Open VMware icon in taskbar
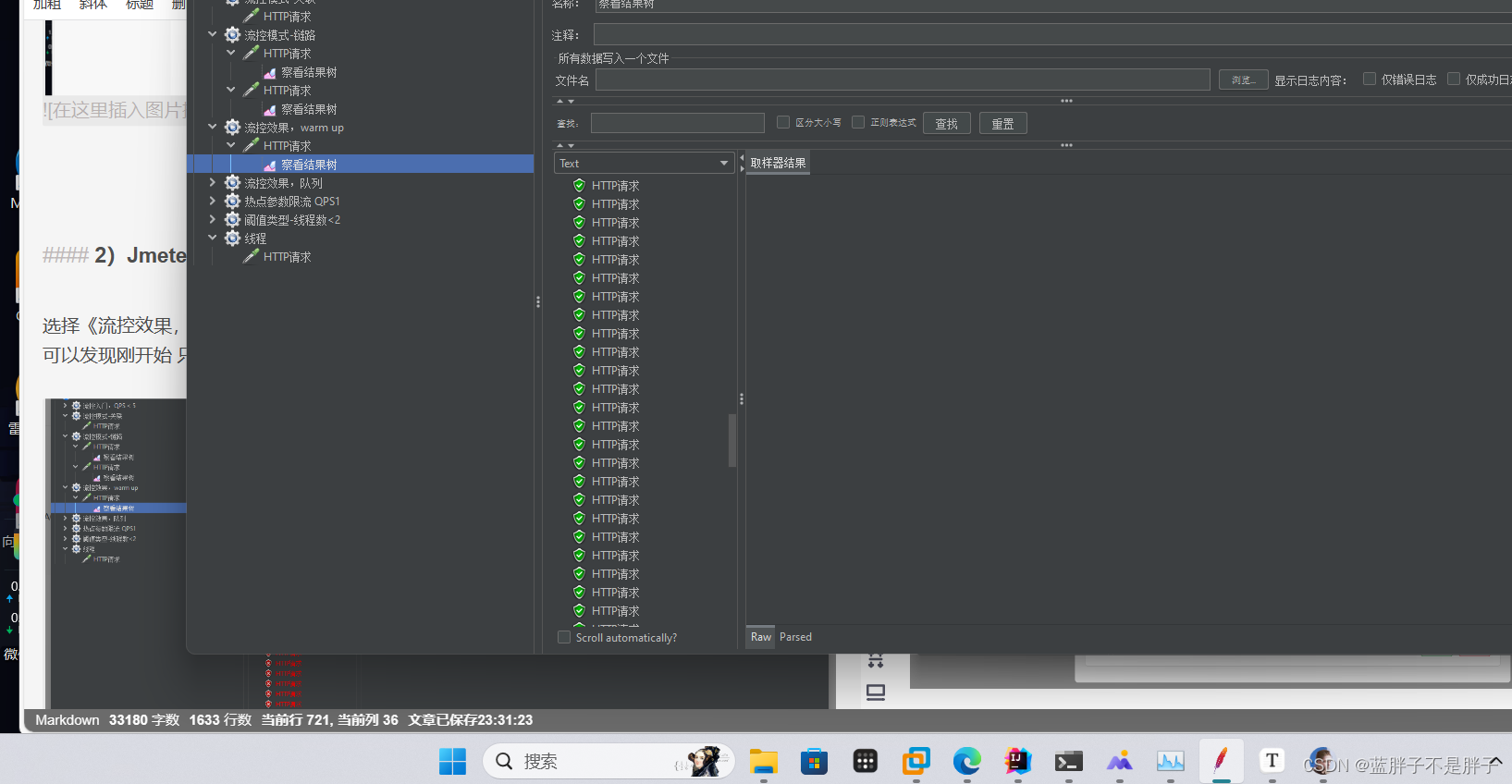This screenshot has width=1512, height=784. tap(916, 761)
